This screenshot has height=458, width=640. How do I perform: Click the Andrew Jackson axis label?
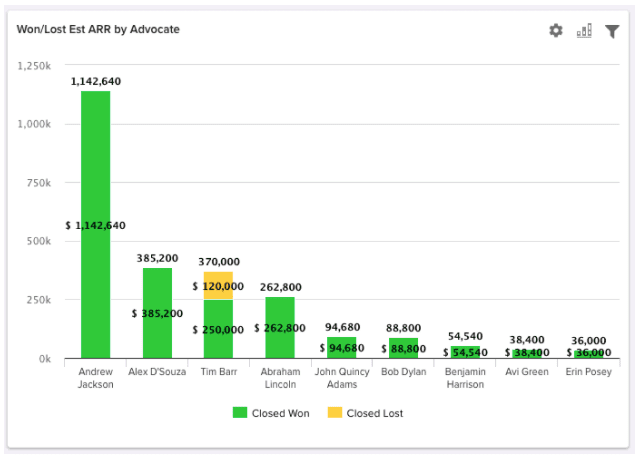click(x=95, y=378)
